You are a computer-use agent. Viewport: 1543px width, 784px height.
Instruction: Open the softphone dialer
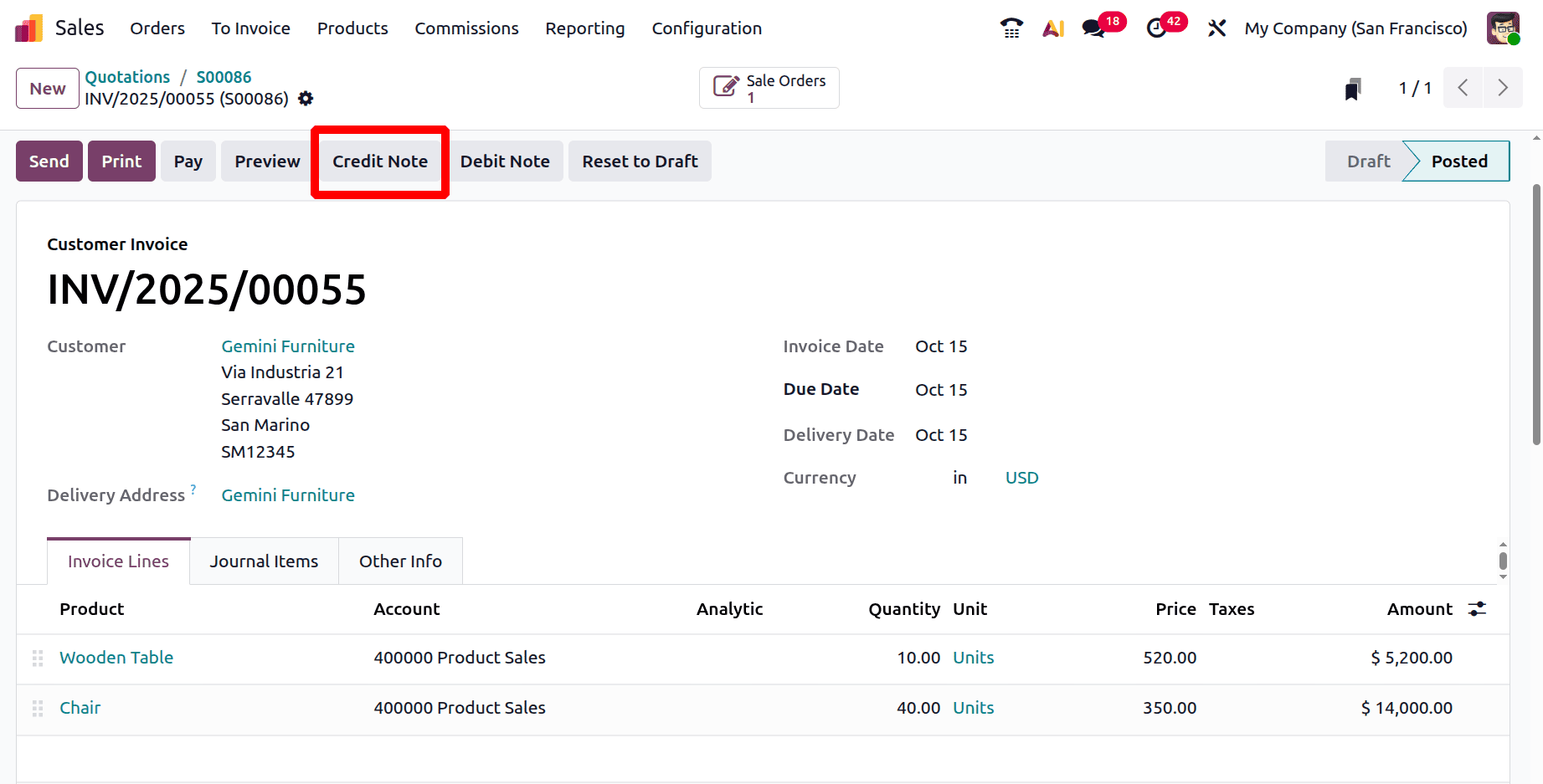point(1011,28)
